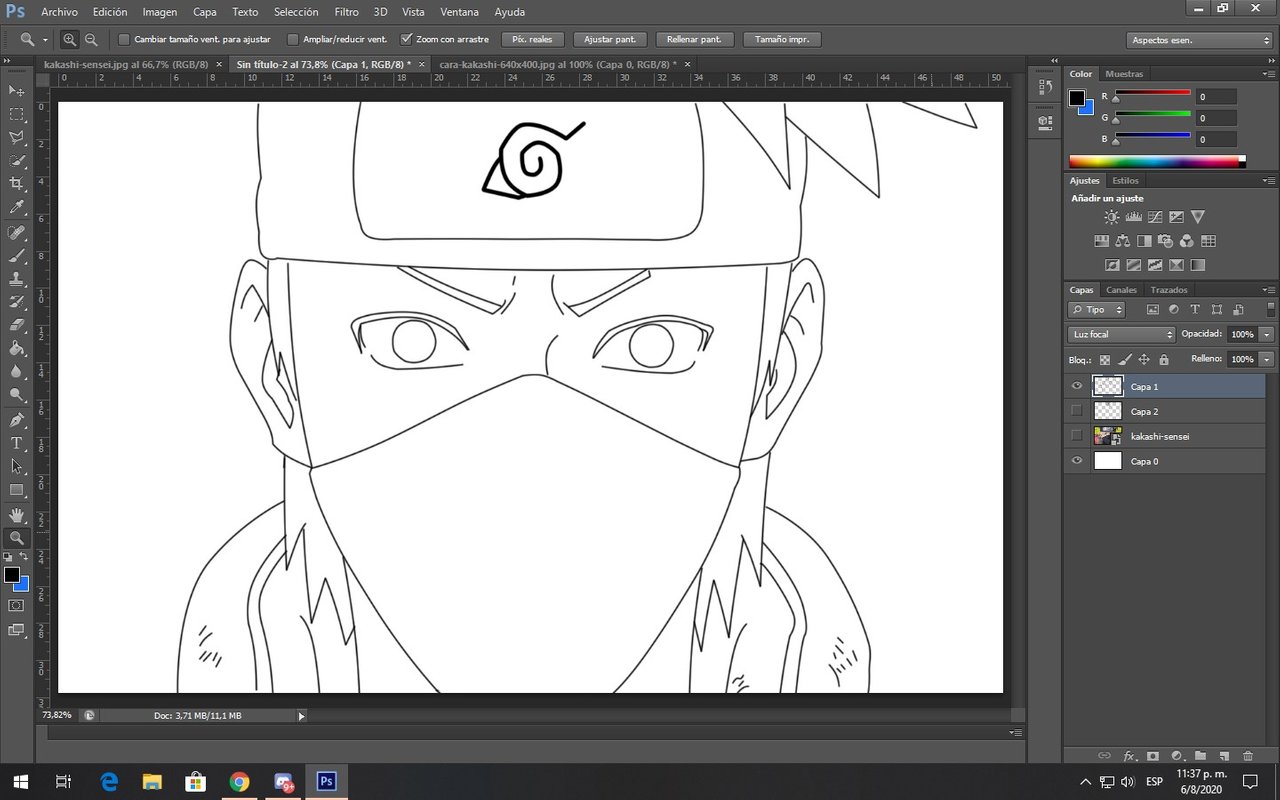Click the Píx. reales button
The height and width of the screenshot is (800, 1280).
[532, 40]
